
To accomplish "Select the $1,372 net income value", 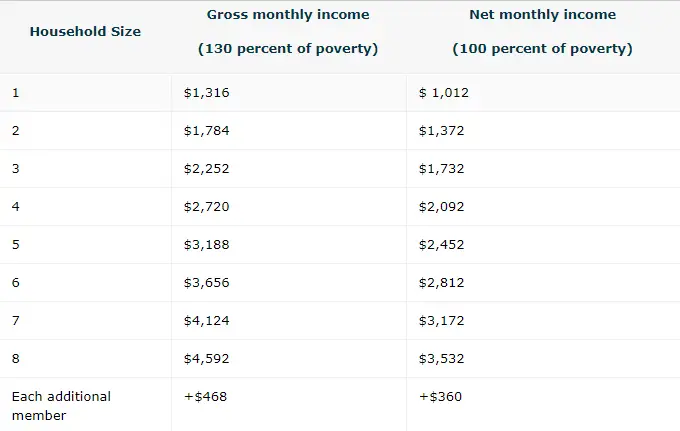I will pos(442,131).
